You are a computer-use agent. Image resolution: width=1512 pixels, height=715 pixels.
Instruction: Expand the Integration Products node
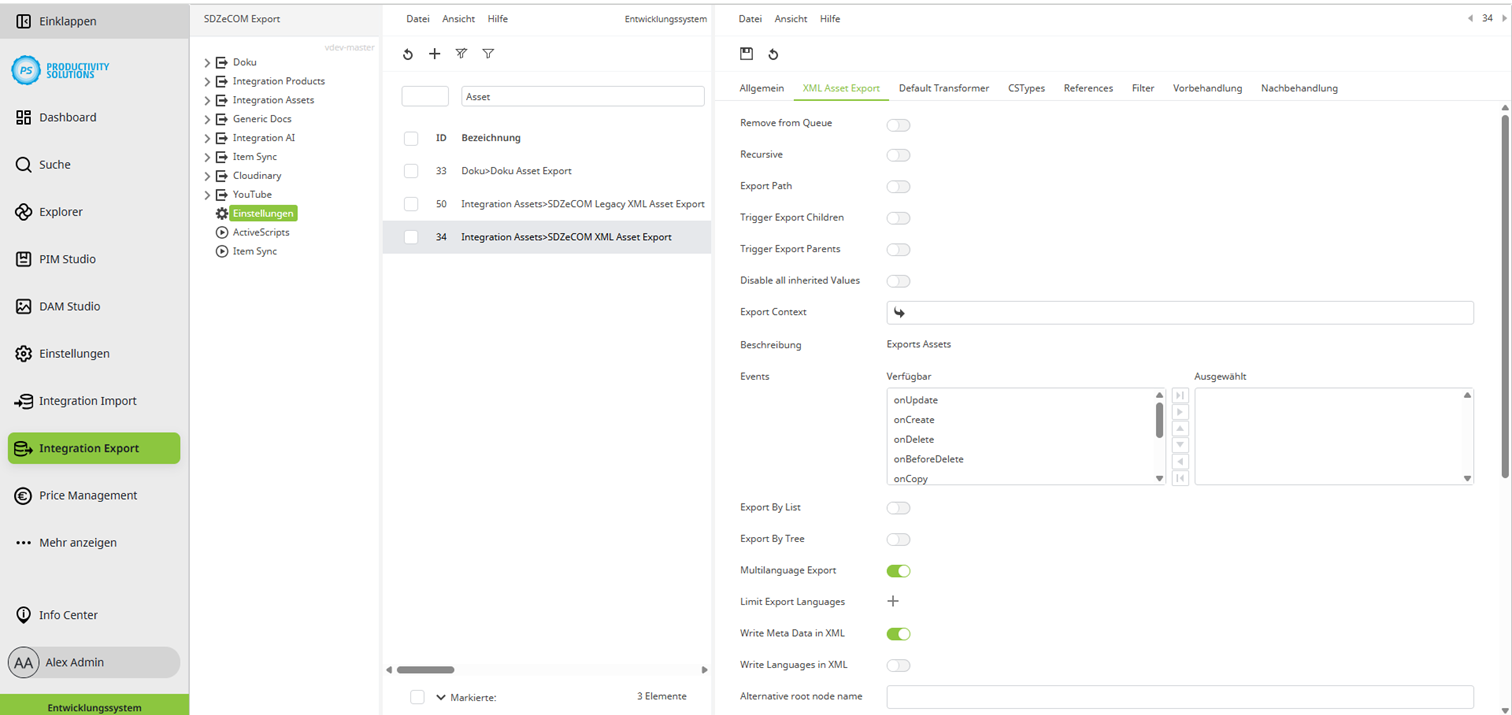(x=207, y=81)
